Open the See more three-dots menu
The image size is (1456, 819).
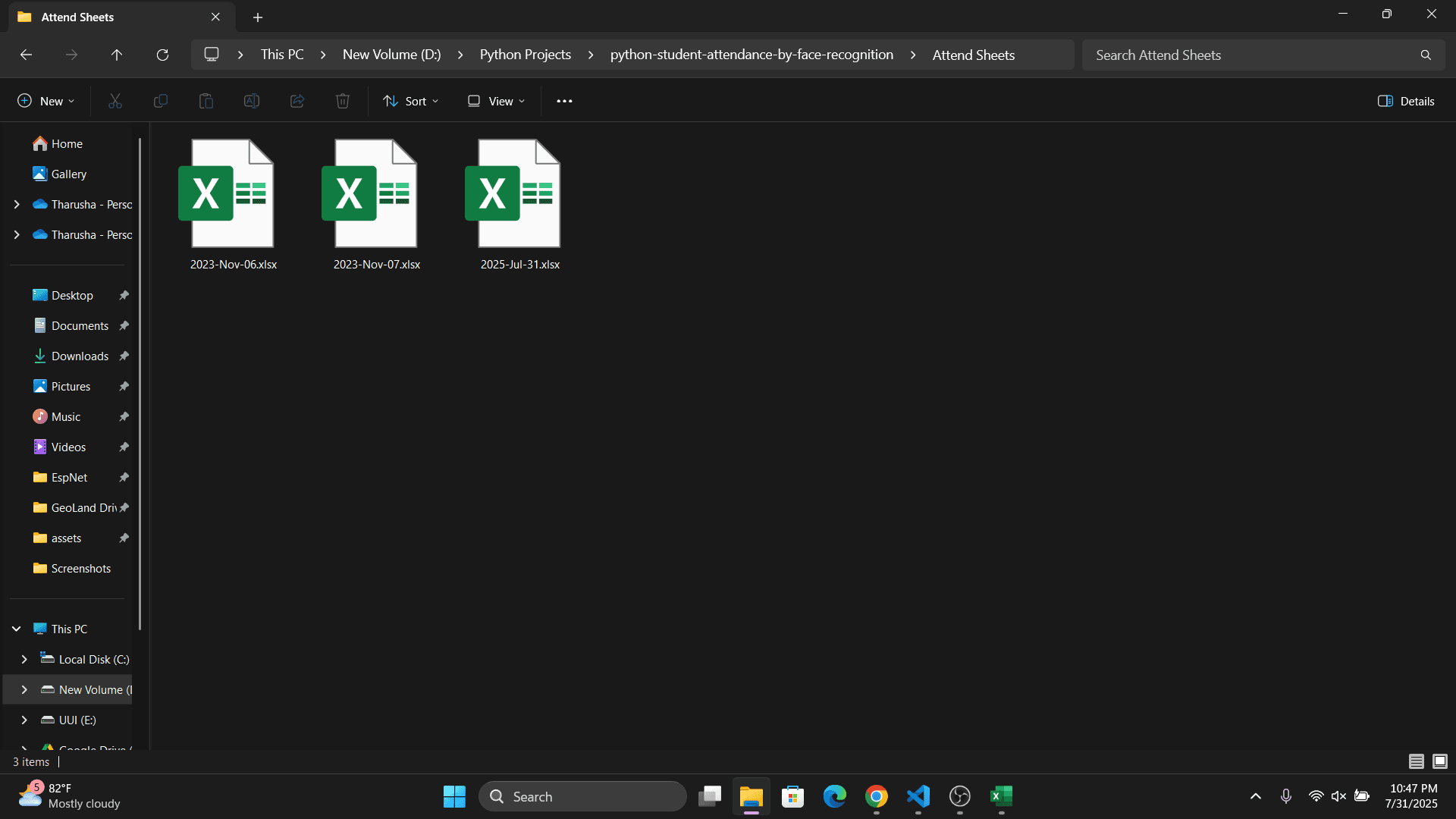[x=564, y=101]
